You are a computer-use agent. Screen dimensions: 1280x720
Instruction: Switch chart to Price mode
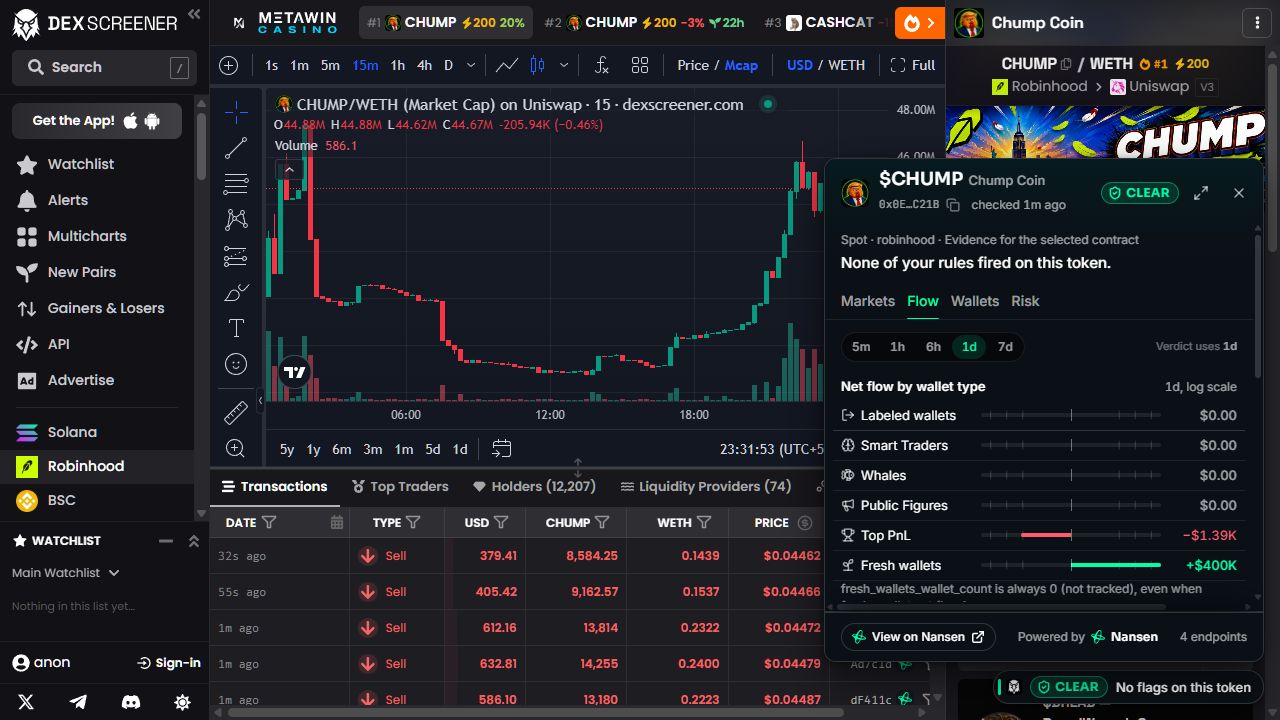coord(693,65)
